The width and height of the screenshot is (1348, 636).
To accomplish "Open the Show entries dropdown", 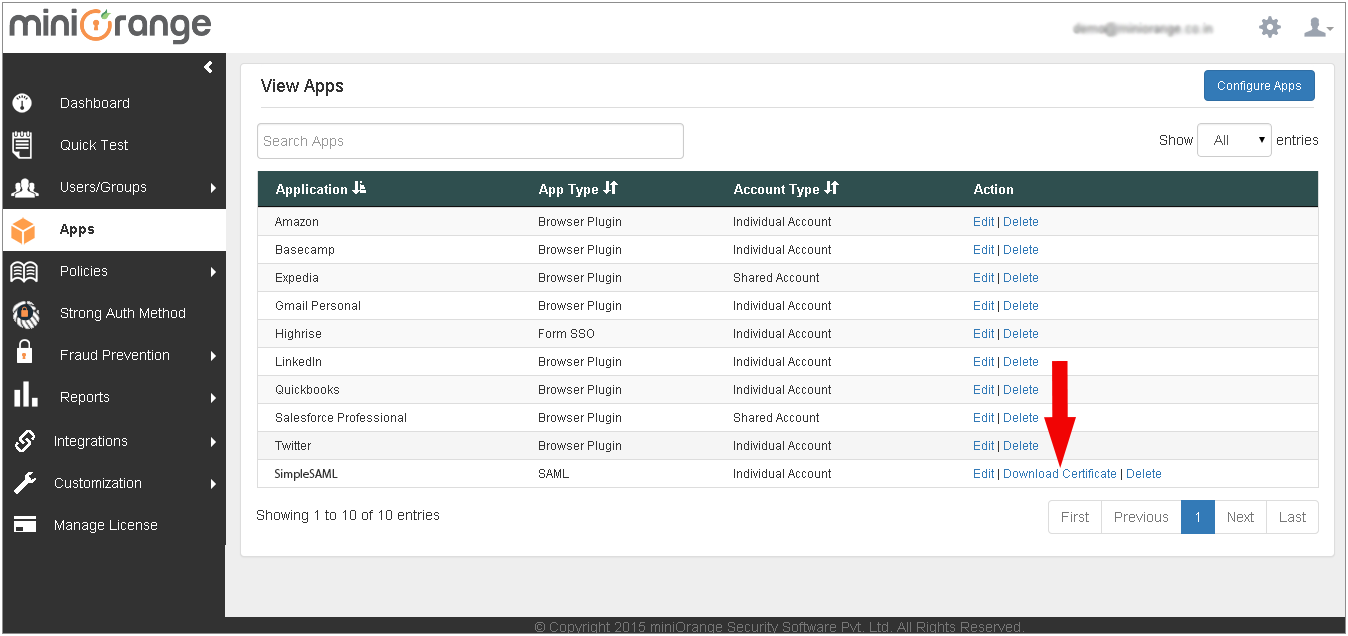I will click(1234, 140).
